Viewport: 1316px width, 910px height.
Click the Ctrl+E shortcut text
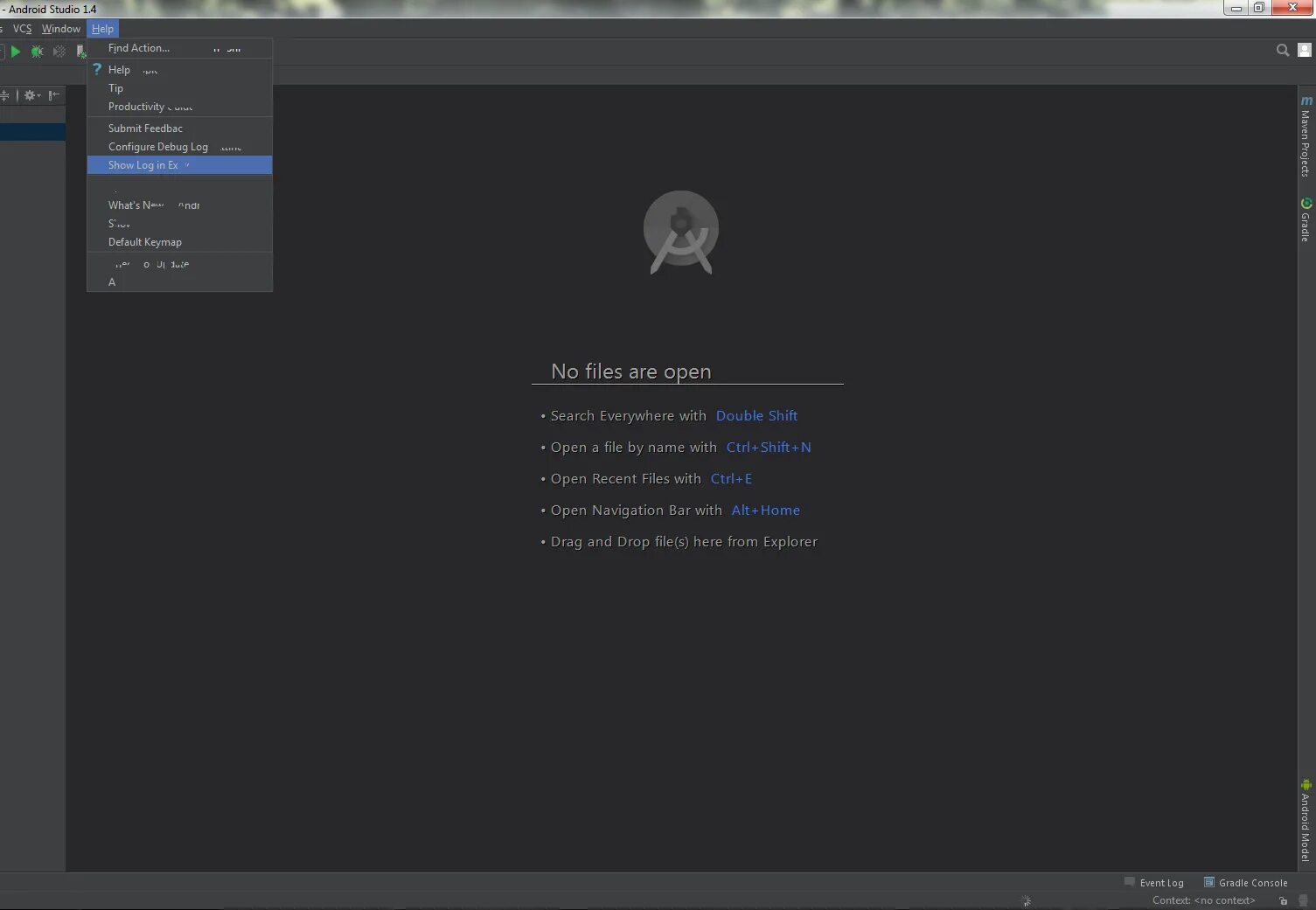pos(731,479)
